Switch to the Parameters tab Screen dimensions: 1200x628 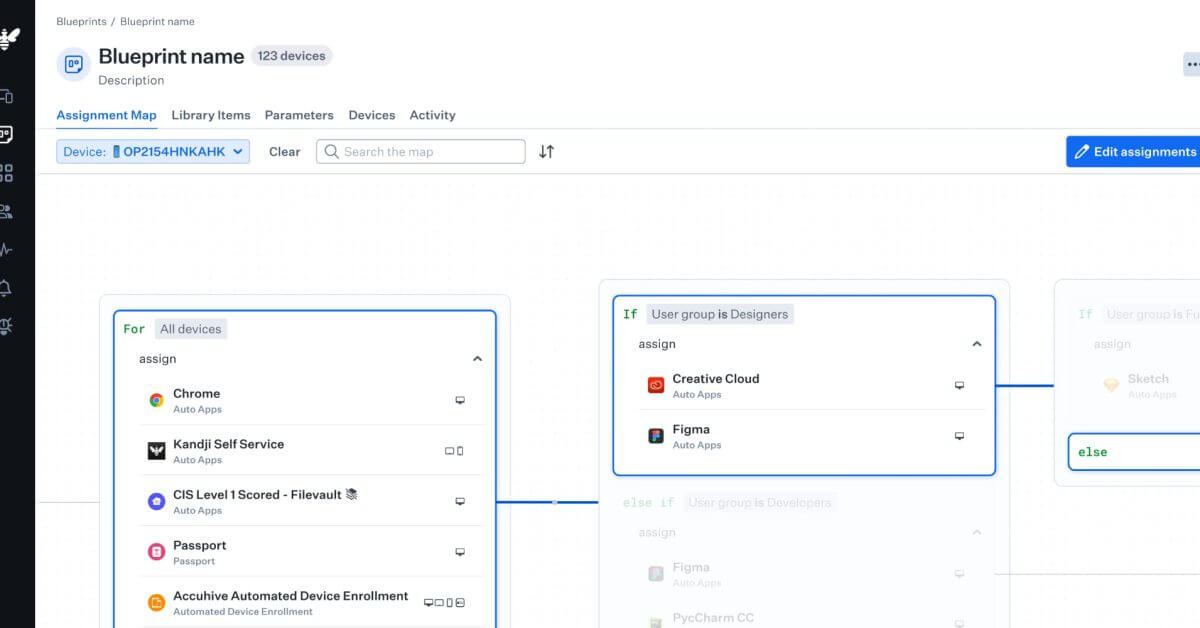pyautogui.click(x=299, y=115)
